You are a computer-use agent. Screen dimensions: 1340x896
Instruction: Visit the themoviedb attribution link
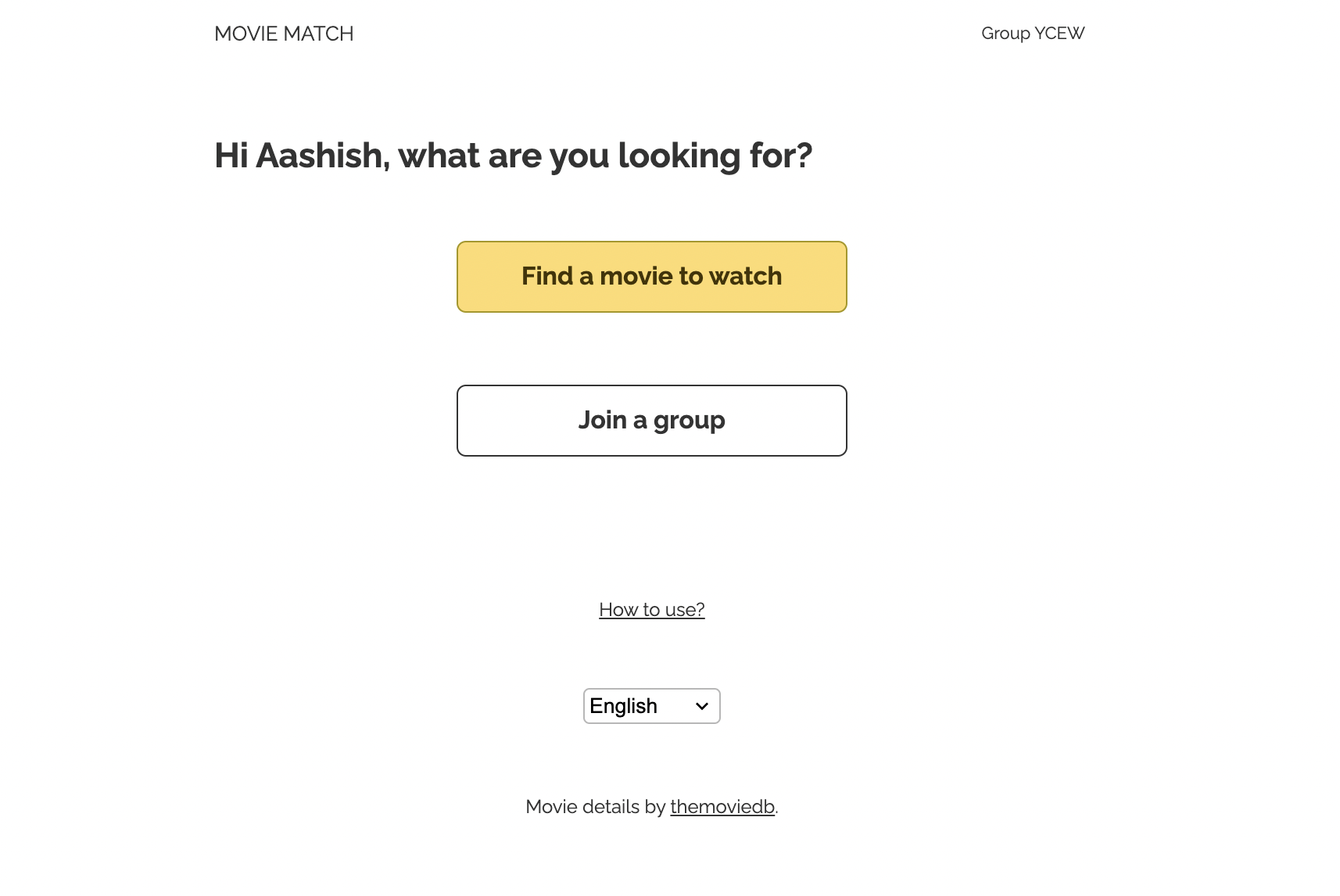tap(721, 806)
